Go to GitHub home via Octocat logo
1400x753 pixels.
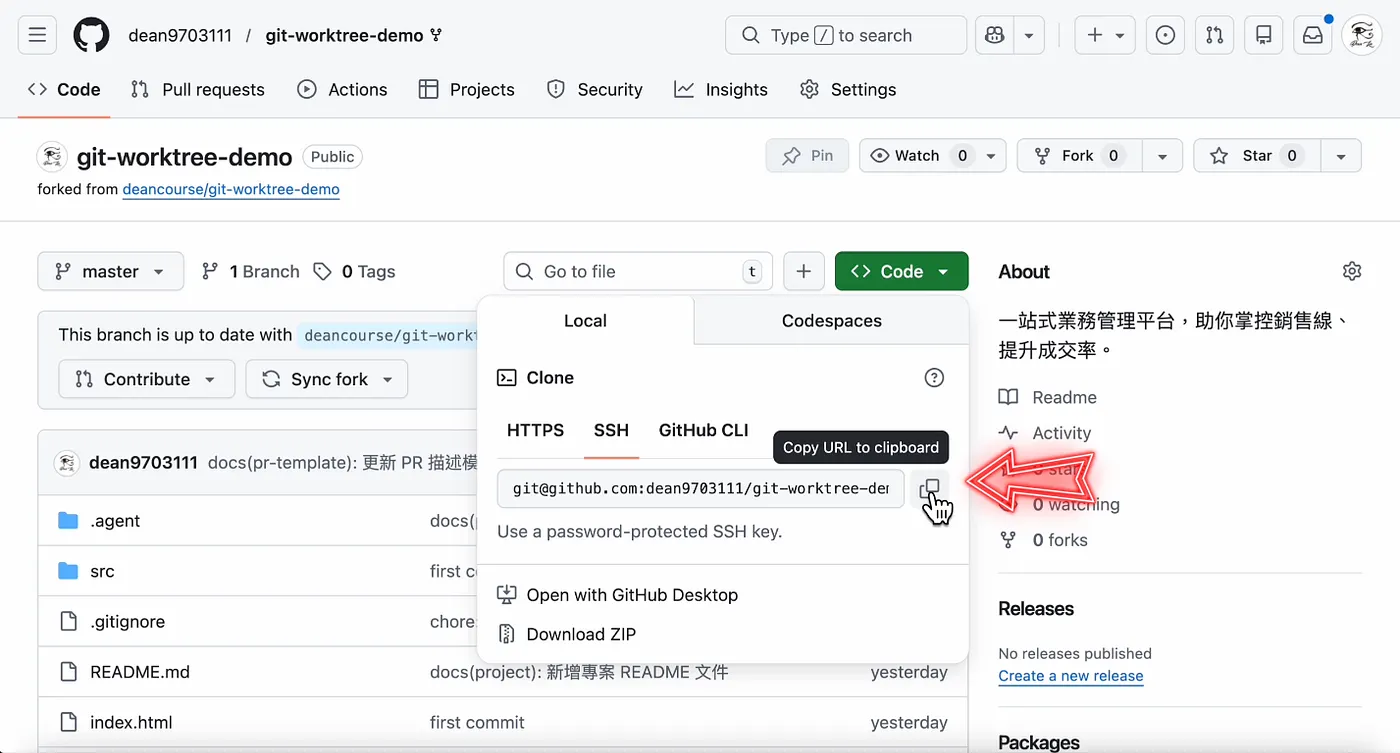click(x=92, y=35)
